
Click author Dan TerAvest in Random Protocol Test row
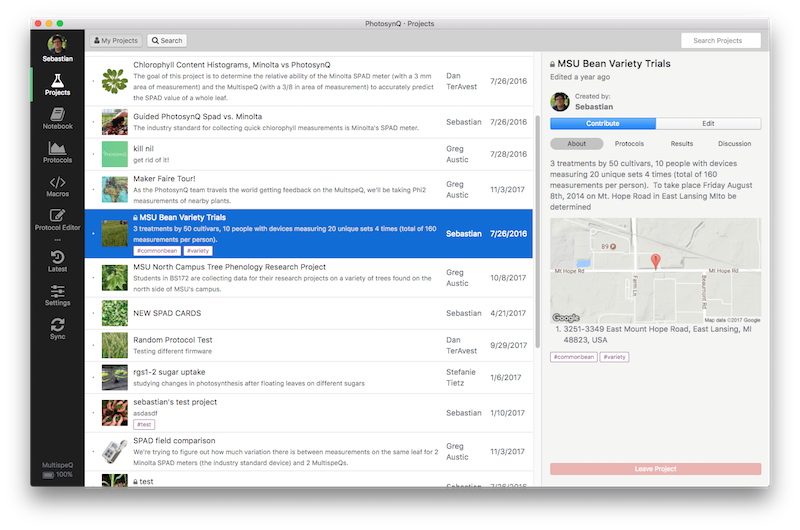(x=461, y=345)
